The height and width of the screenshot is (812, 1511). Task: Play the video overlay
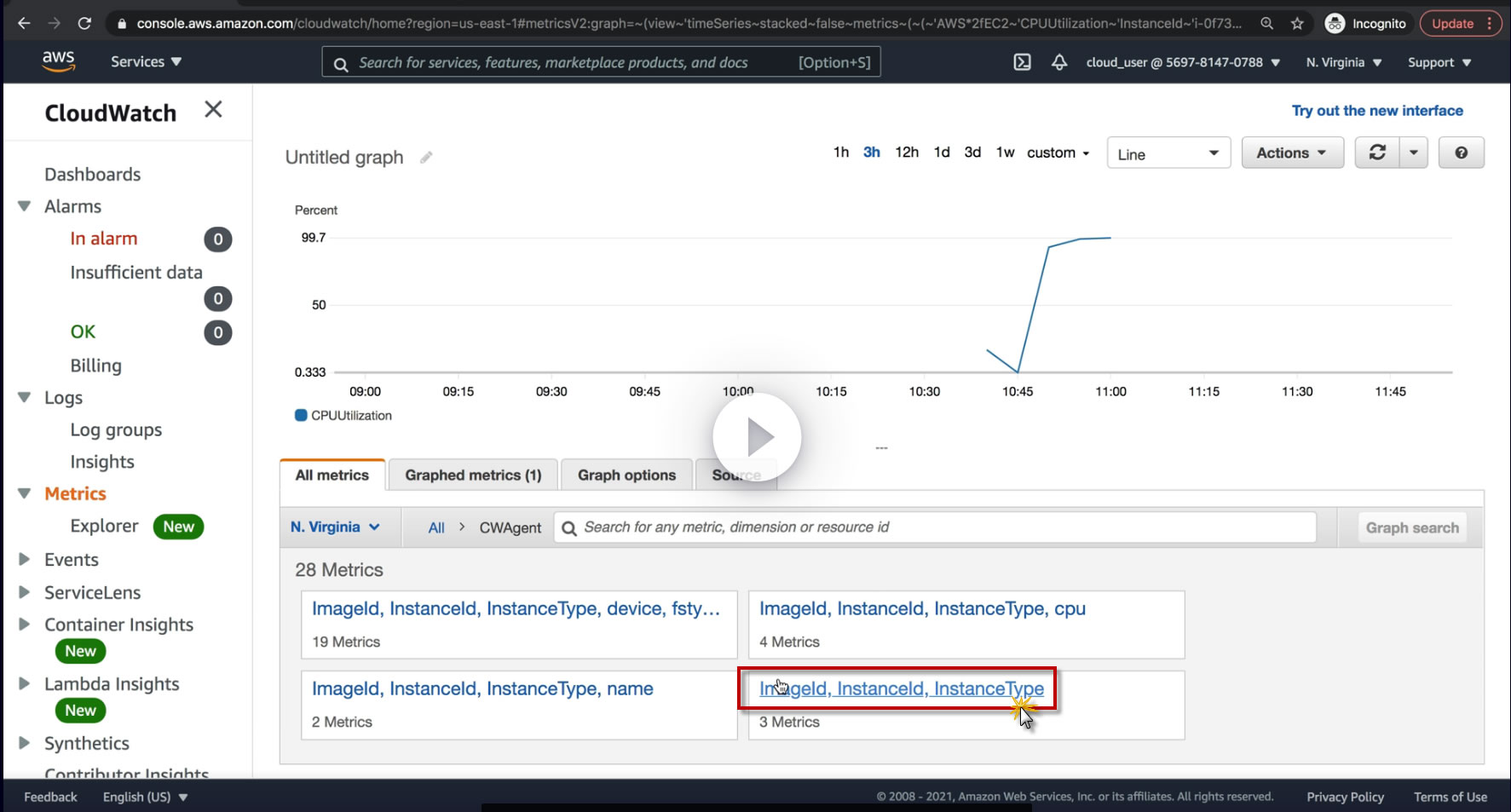point(757,437)
